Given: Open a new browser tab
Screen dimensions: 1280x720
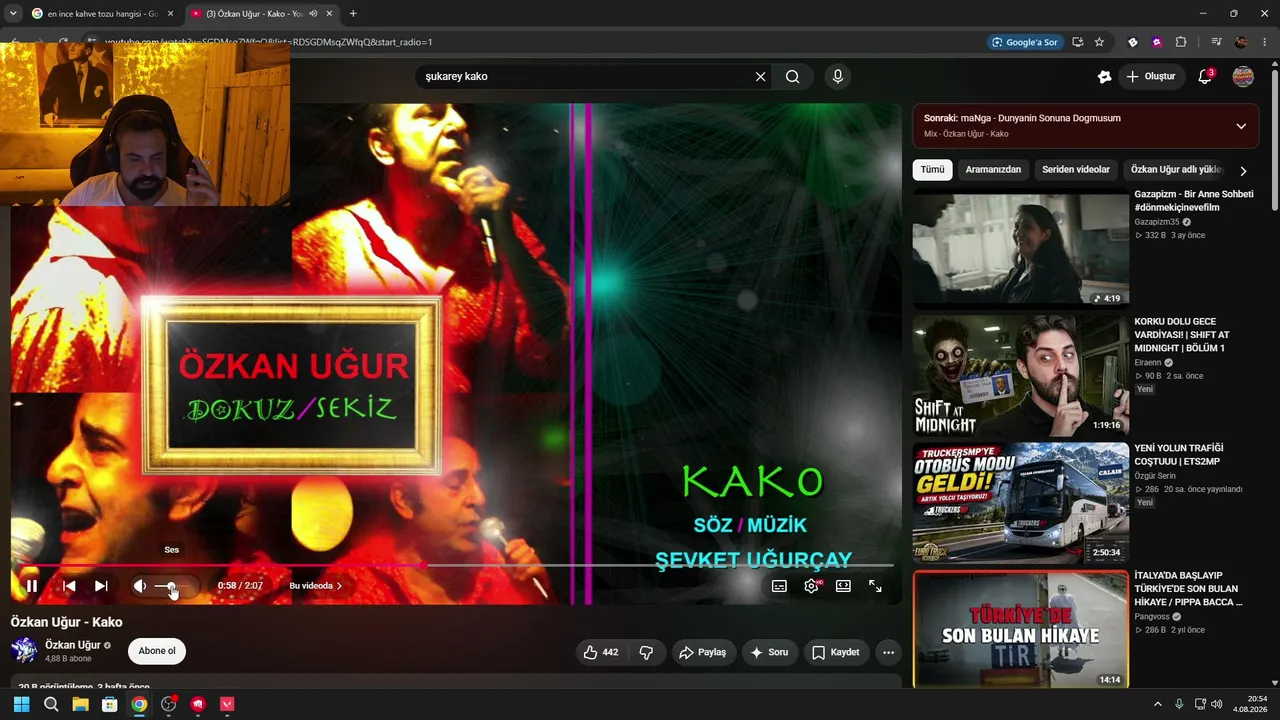Looking at the screenshot, I should tap(353, 14).
